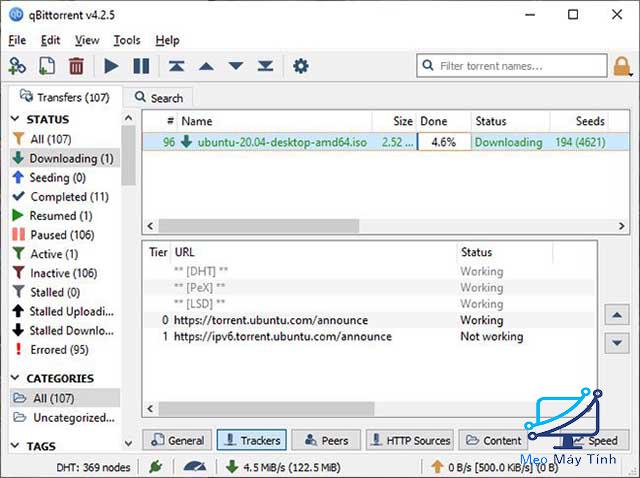The height and width of the screenshot is (478, 640).
Task: Resume torrent with the play icon
Action: (x=111, y=66)
